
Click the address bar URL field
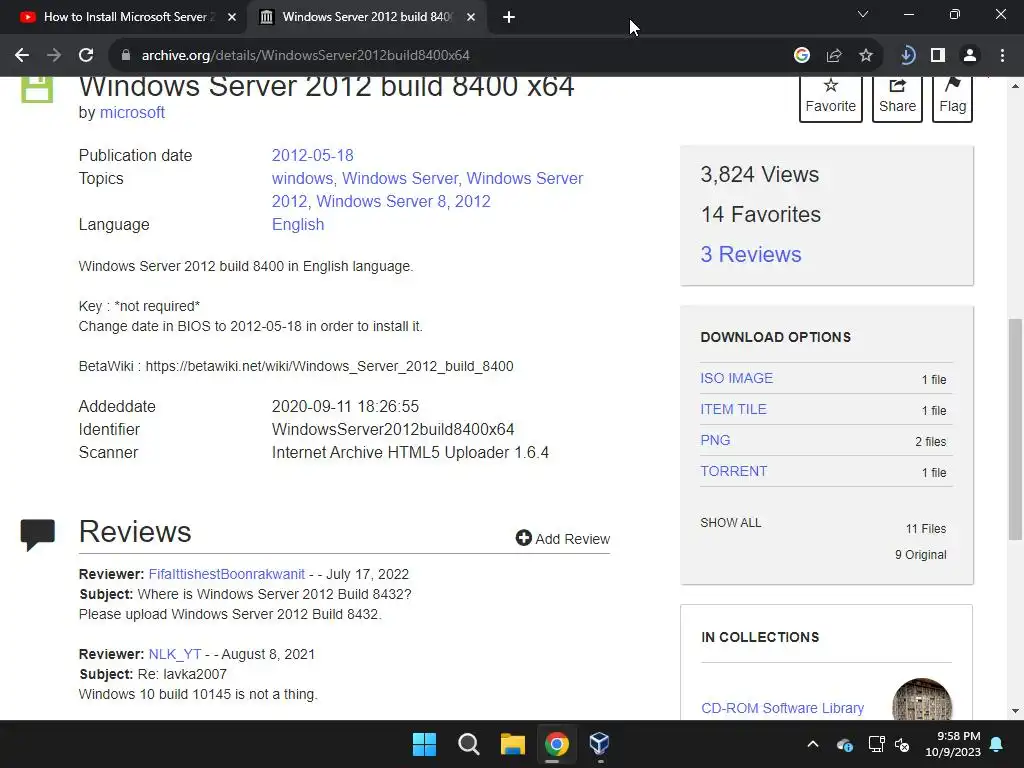(x=451, y=56)
